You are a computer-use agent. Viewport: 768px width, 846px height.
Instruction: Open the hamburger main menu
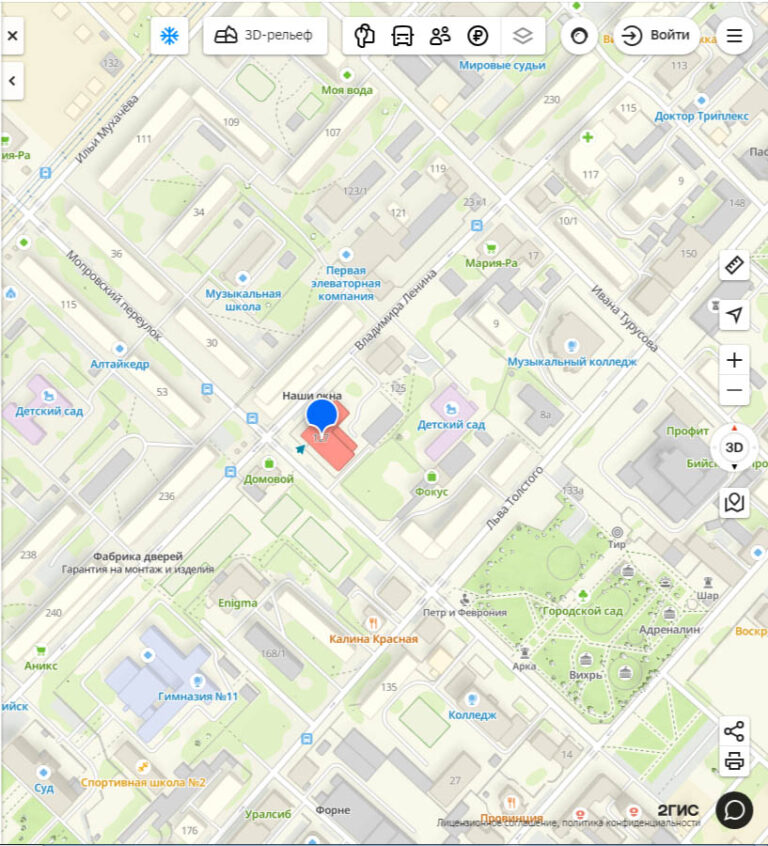[734, 36]
